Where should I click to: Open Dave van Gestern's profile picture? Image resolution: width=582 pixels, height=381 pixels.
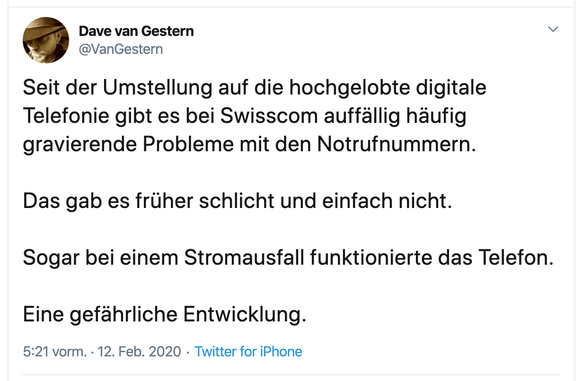pos(46,40)
